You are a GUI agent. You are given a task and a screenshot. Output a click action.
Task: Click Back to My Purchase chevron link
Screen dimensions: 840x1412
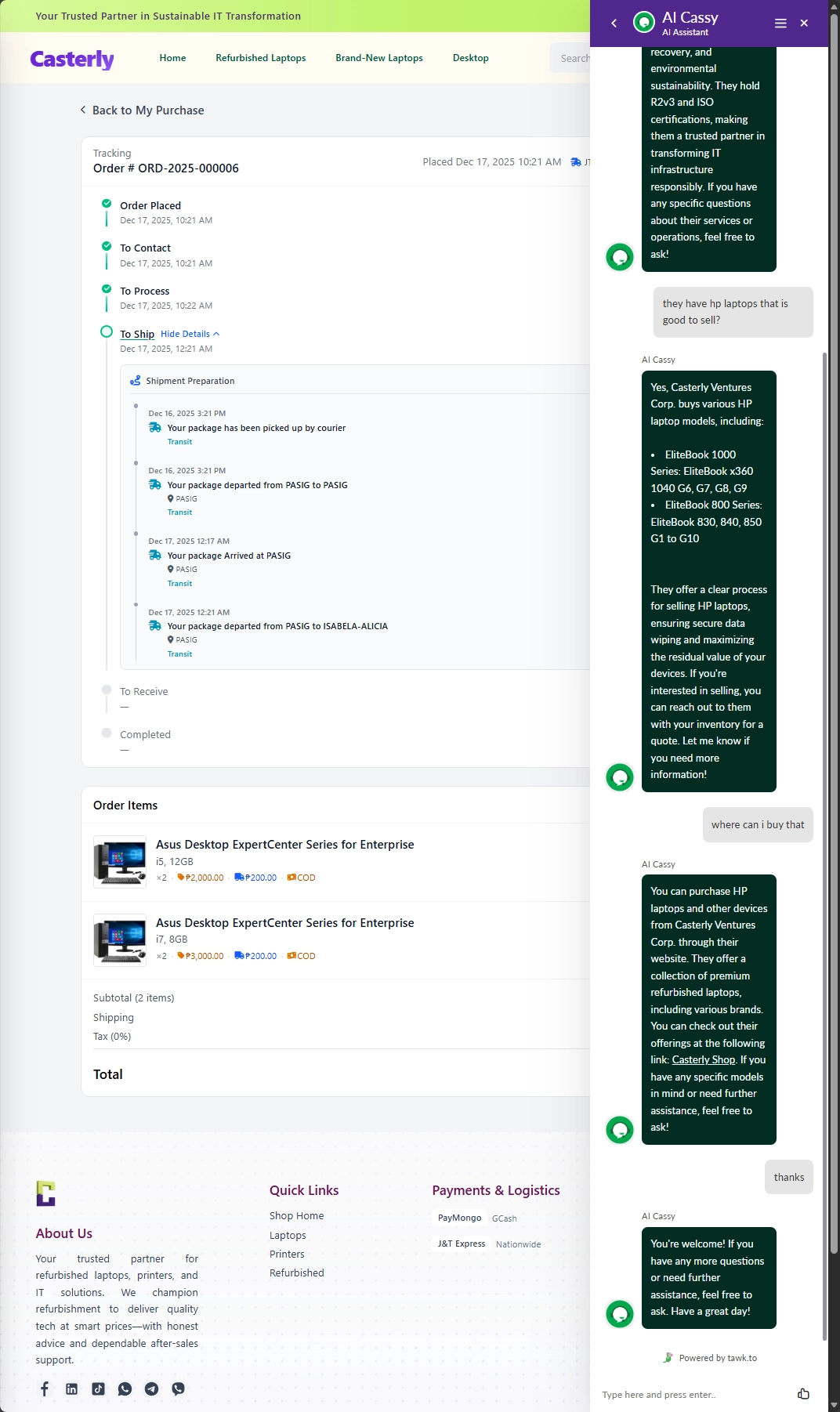(142, 110)
